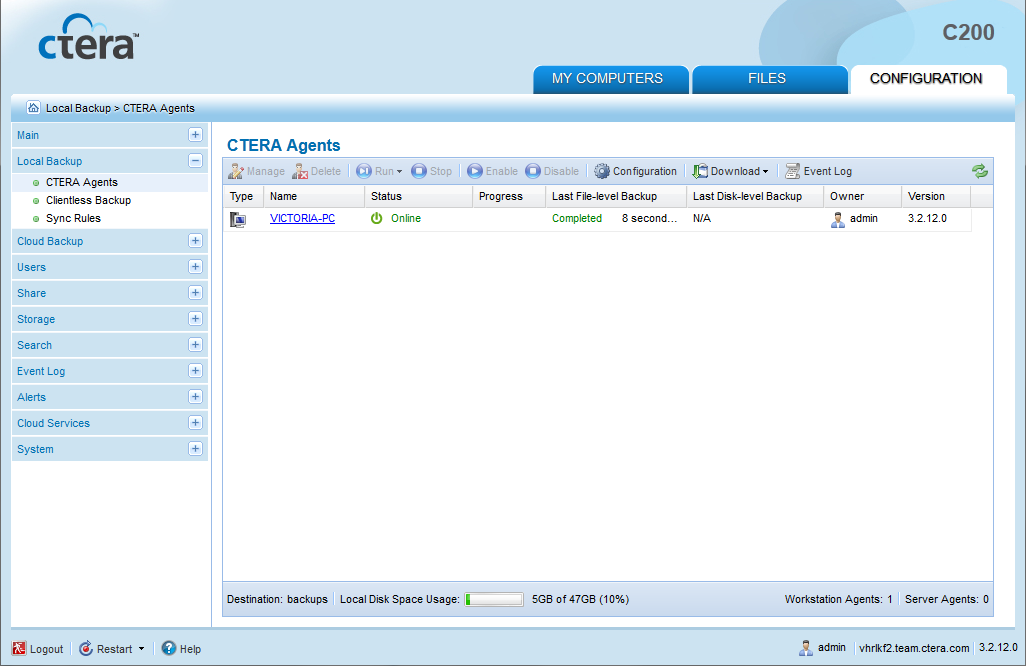This screenshot has width=1026, height=666.
Task: Open the Restart dropdown arrow
Action: click(x=141, y=649)
